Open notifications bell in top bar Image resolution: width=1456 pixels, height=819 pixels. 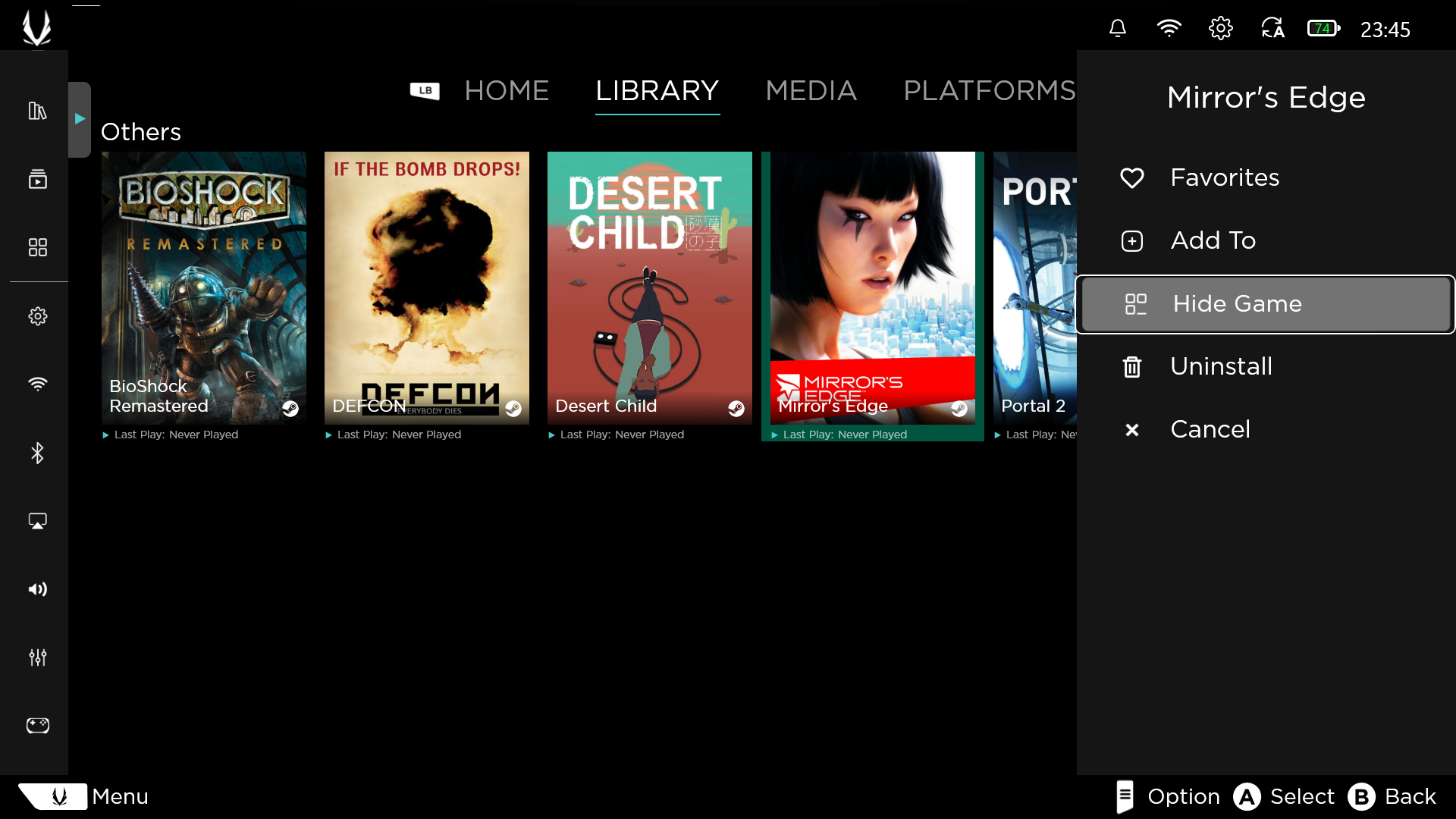[1118, 29]
